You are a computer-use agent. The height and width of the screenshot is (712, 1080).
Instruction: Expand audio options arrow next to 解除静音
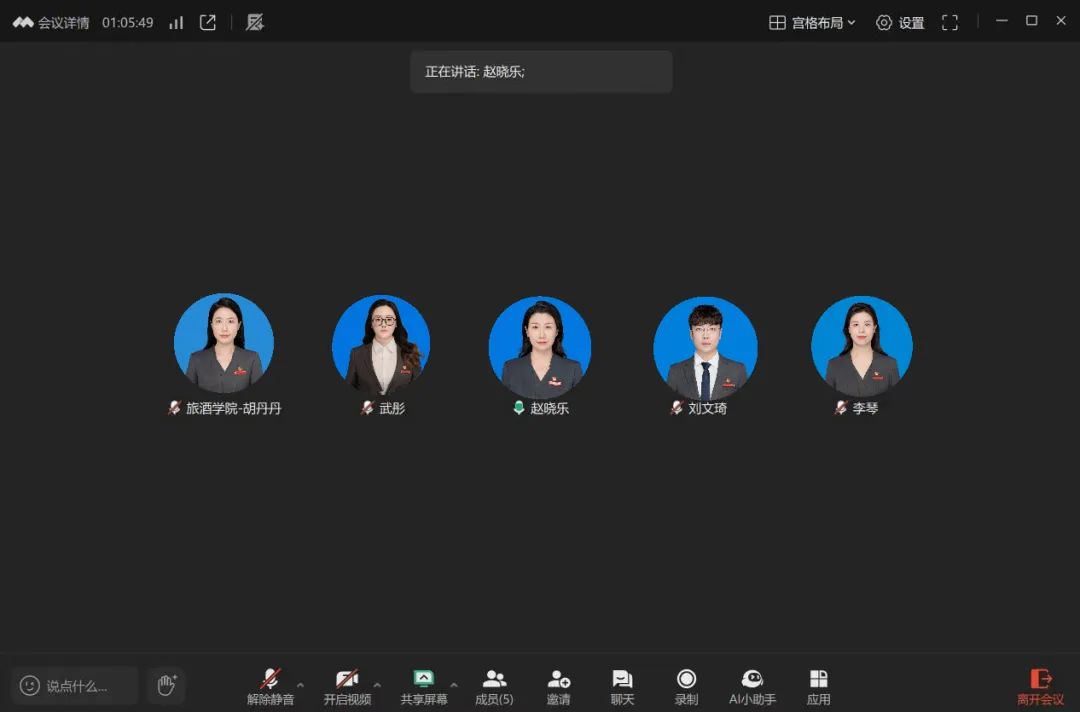click(300, 685)
